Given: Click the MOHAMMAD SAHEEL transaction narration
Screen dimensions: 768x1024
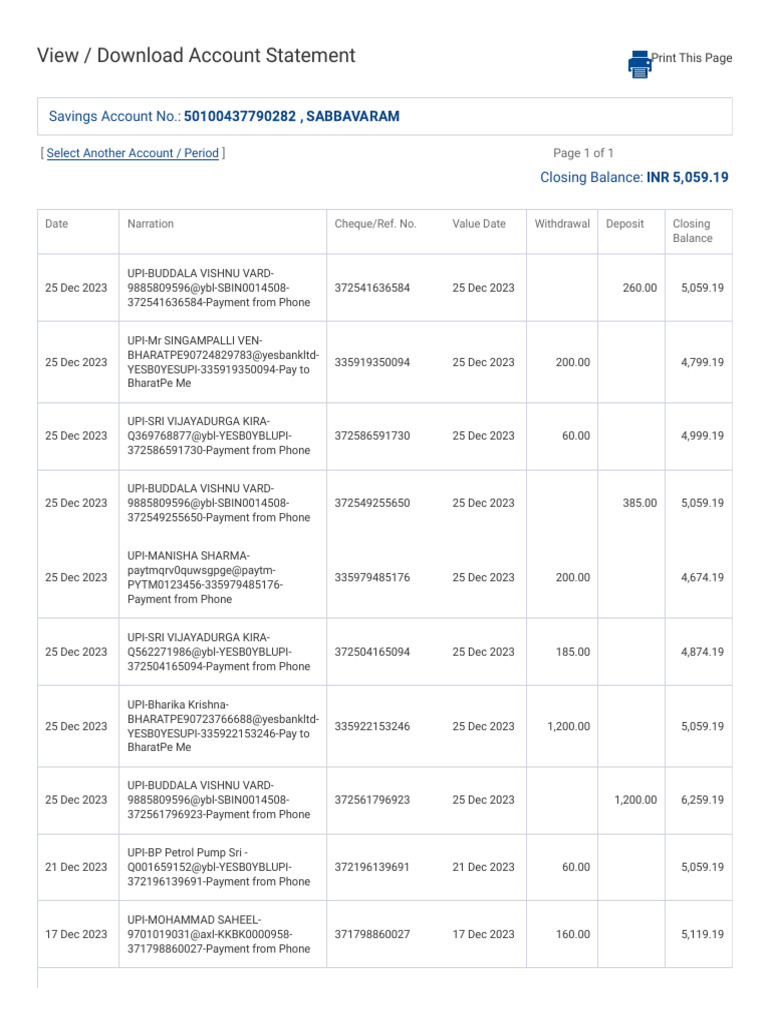Looking at the screenshot, I should [218, 934].
